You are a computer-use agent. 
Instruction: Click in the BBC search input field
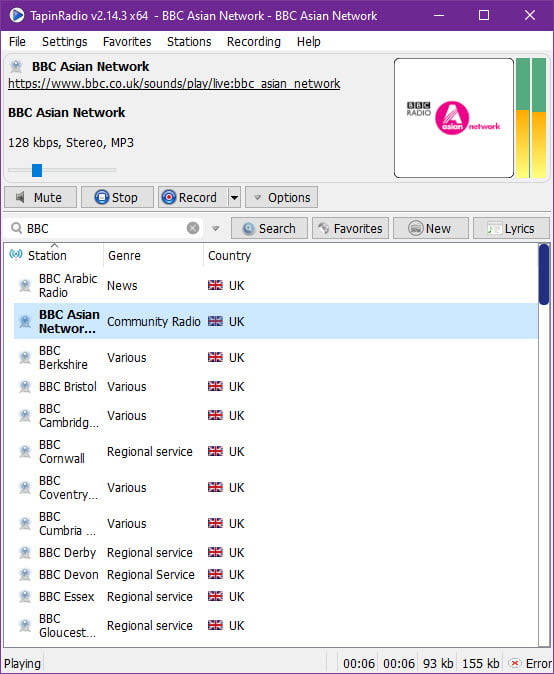[x=105, y=228]
